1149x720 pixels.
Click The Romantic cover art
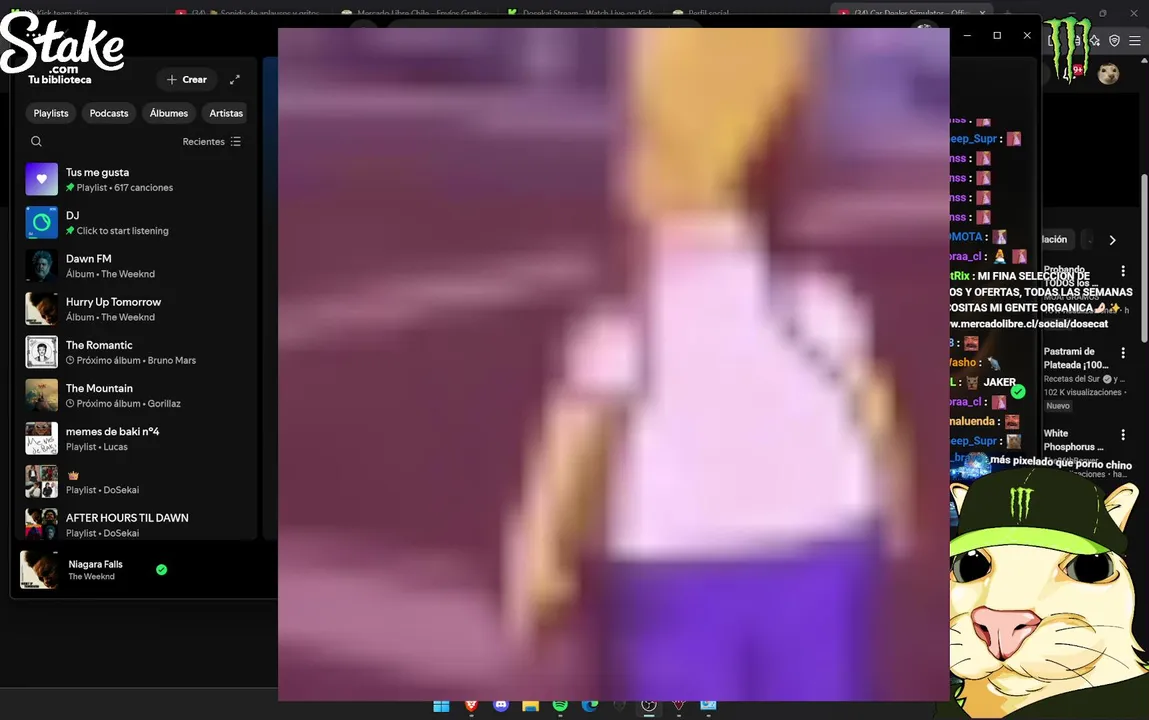pos(42,352)
